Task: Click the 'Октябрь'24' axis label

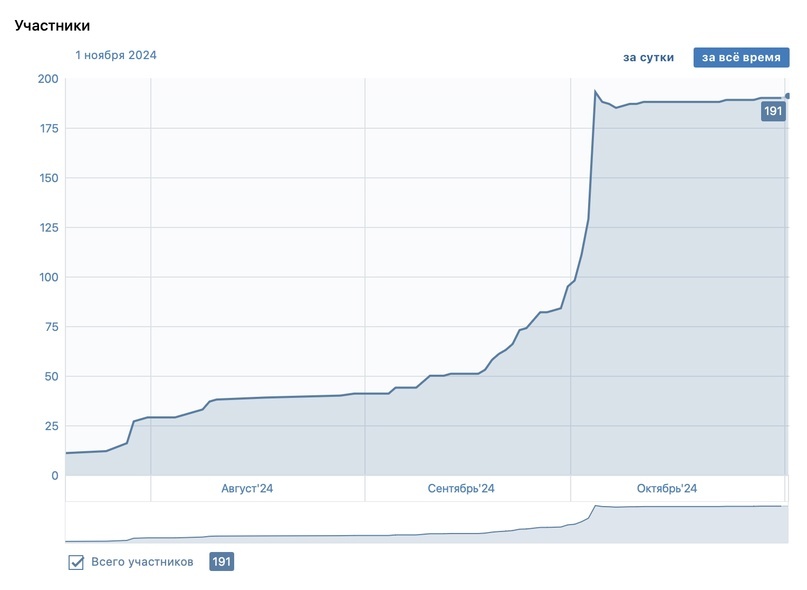Action: (667, 489)
